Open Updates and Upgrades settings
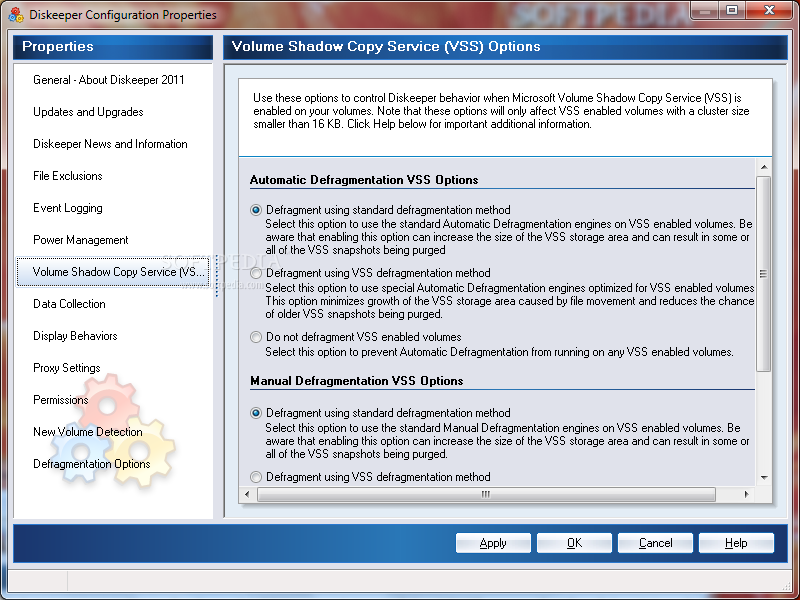 point(88,112)
